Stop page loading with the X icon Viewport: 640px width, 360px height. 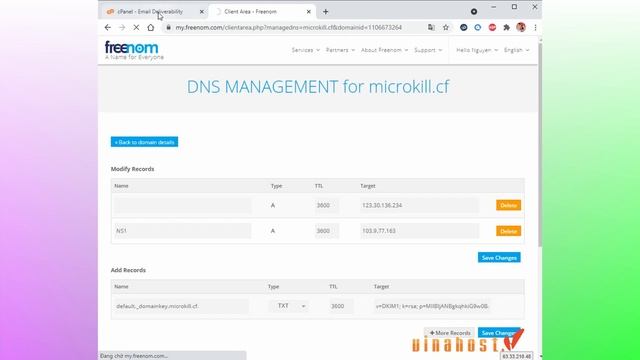(x=136, y=27)
